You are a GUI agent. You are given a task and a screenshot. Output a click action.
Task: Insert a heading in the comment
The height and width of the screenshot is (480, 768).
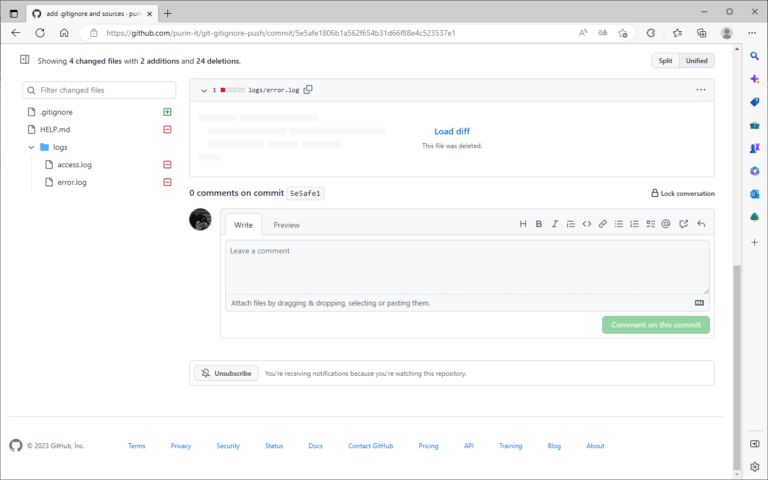(x=522, y=224)
